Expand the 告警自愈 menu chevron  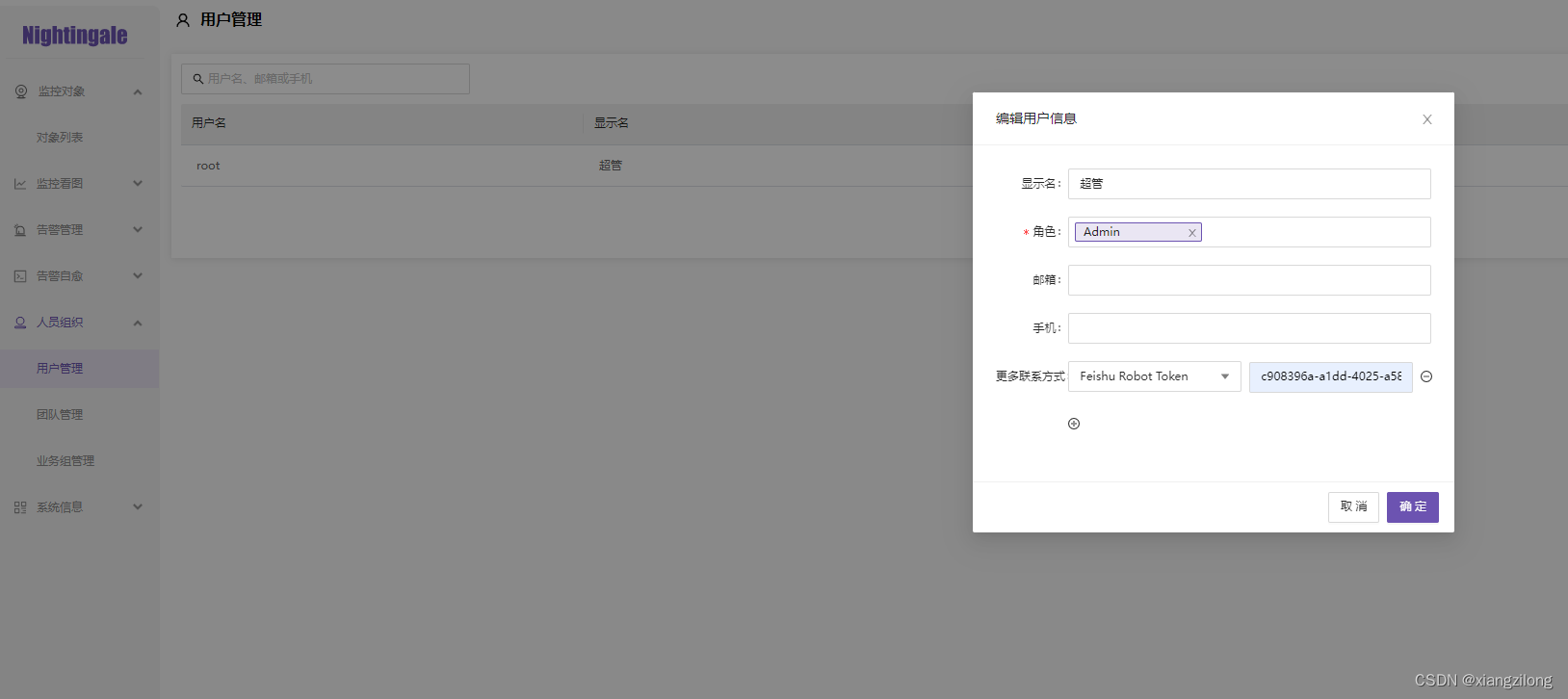(x=138, y=275)
